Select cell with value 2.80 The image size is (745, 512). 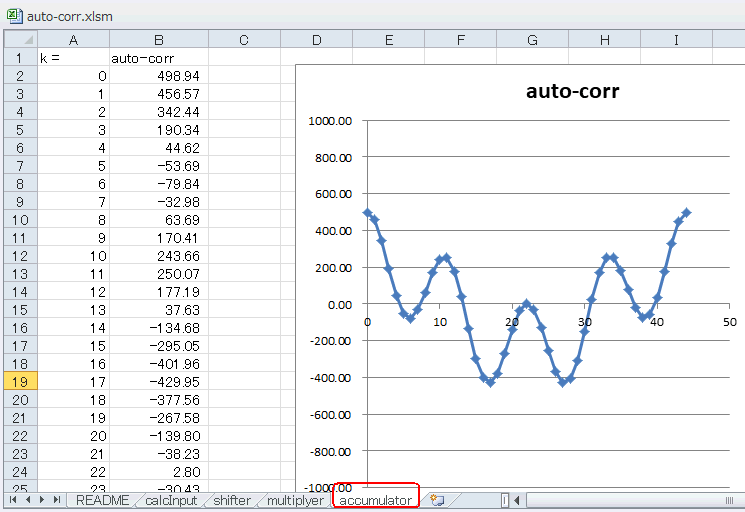[x=159, y=472]
